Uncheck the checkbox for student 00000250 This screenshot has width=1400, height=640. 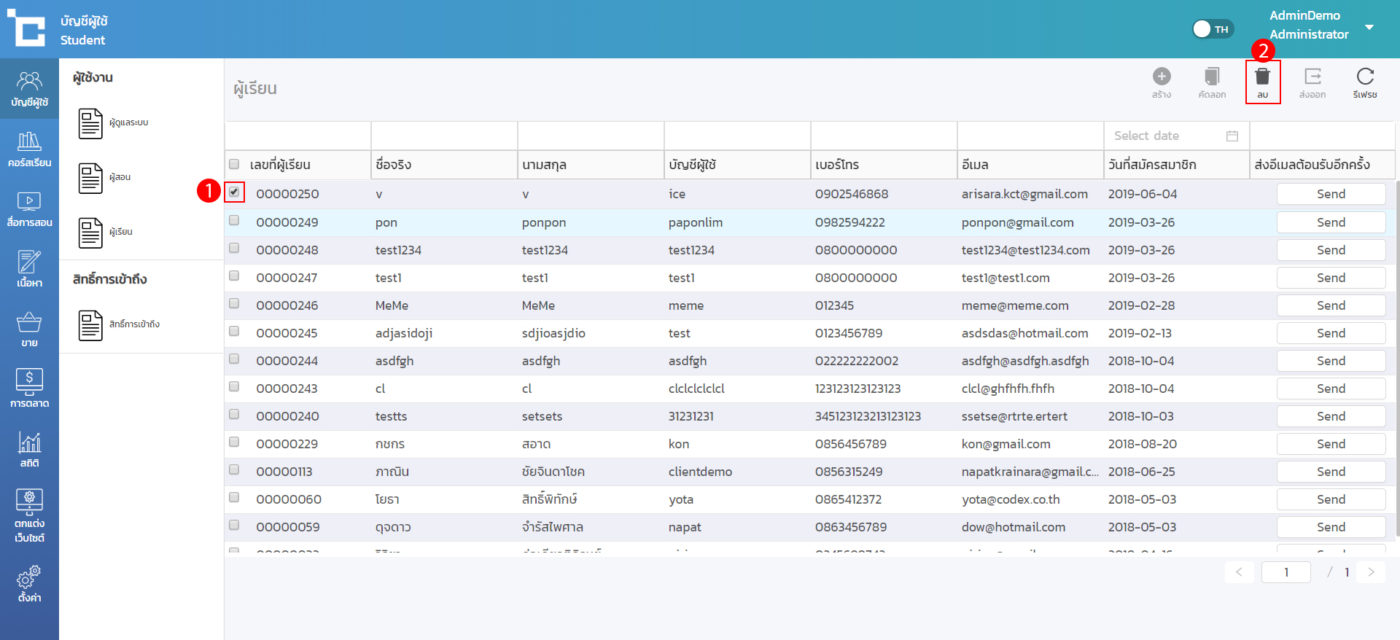tap(234, 192)
